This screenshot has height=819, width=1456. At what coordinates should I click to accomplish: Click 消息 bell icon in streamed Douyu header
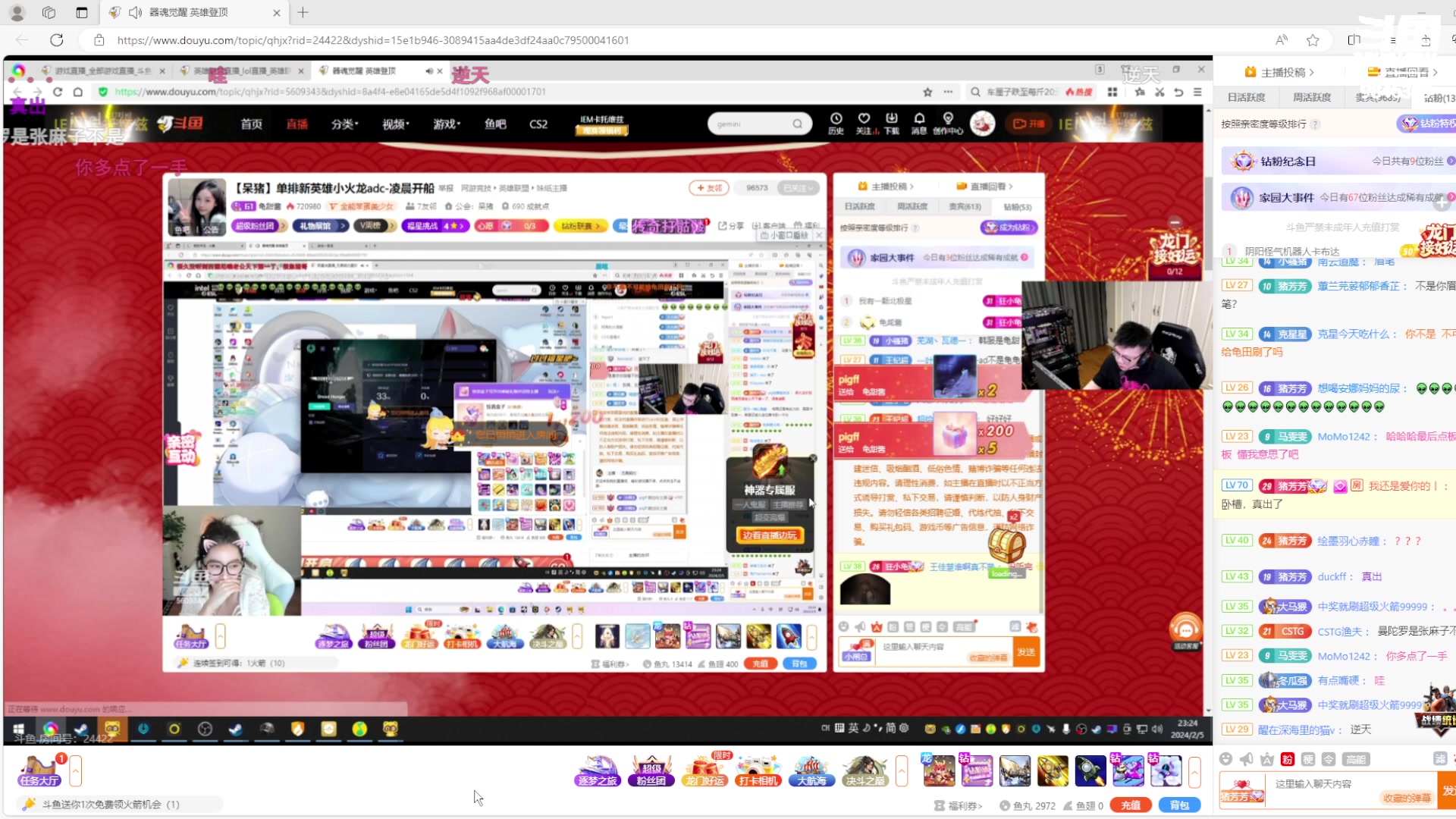pos(919,124)
